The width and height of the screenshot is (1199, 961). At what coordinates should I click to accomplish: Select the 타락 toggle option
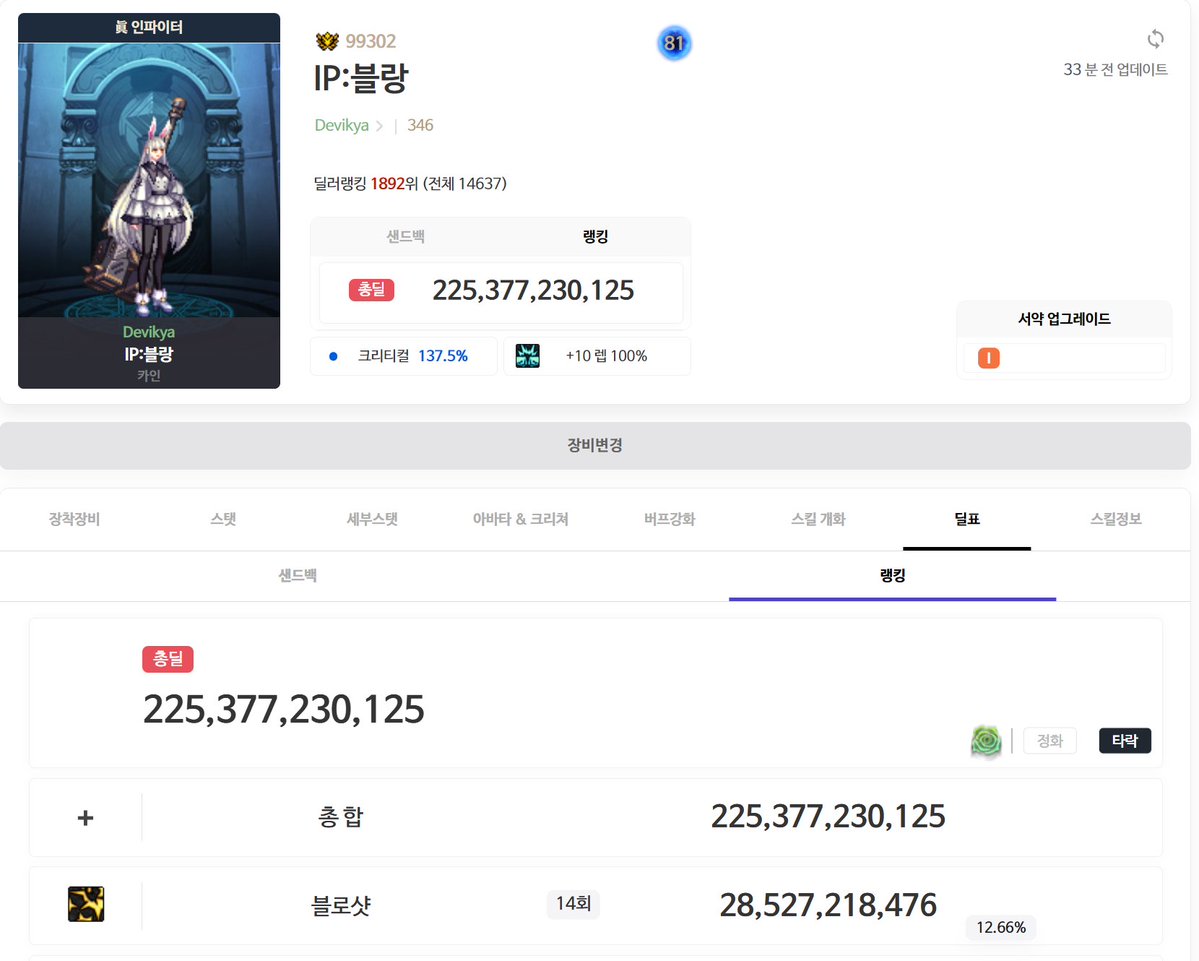(x=1125, y=740)
